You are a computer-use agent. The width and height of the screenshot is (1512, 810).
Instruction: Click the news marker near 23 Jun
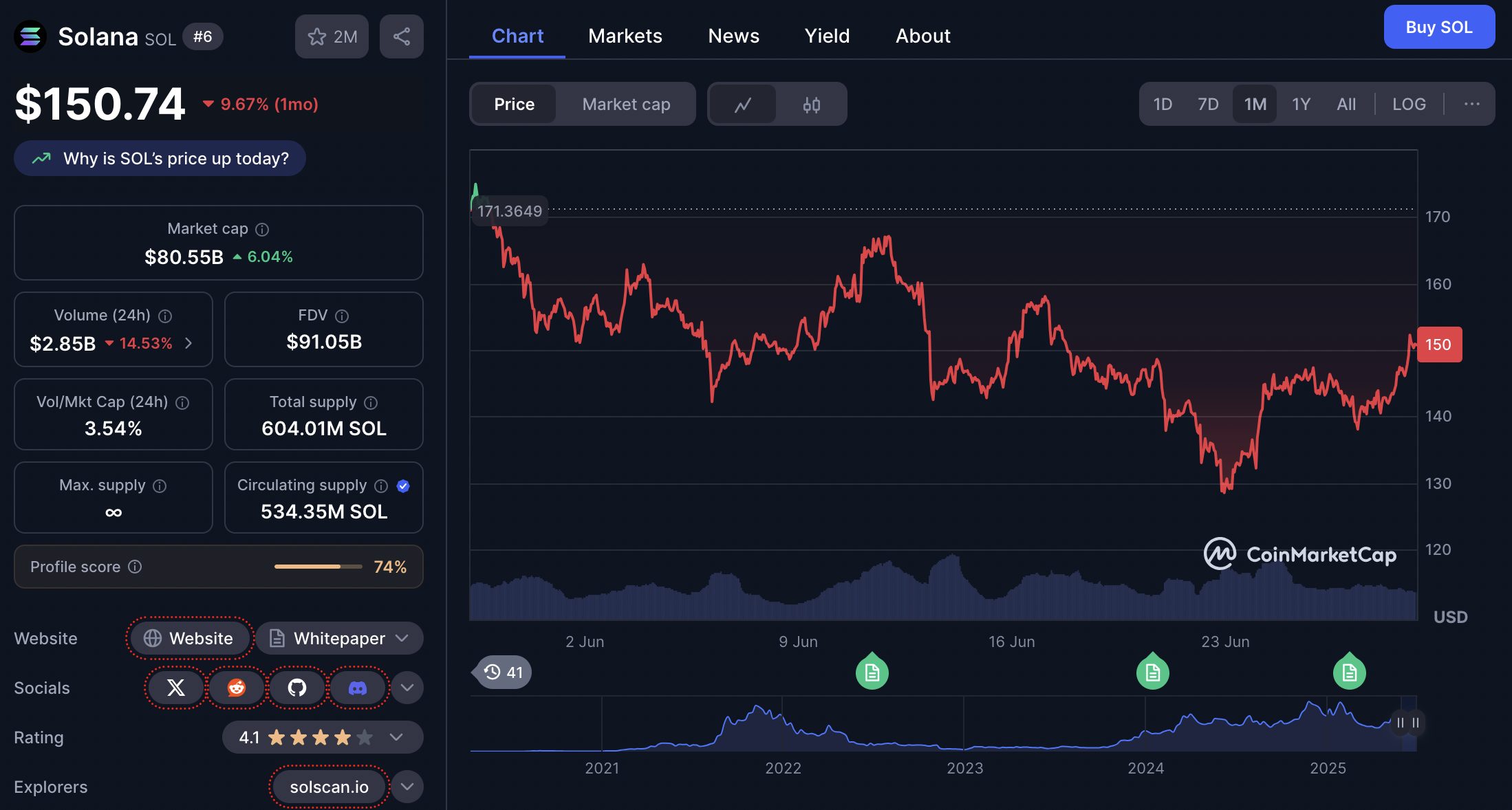click(1153, 671)
